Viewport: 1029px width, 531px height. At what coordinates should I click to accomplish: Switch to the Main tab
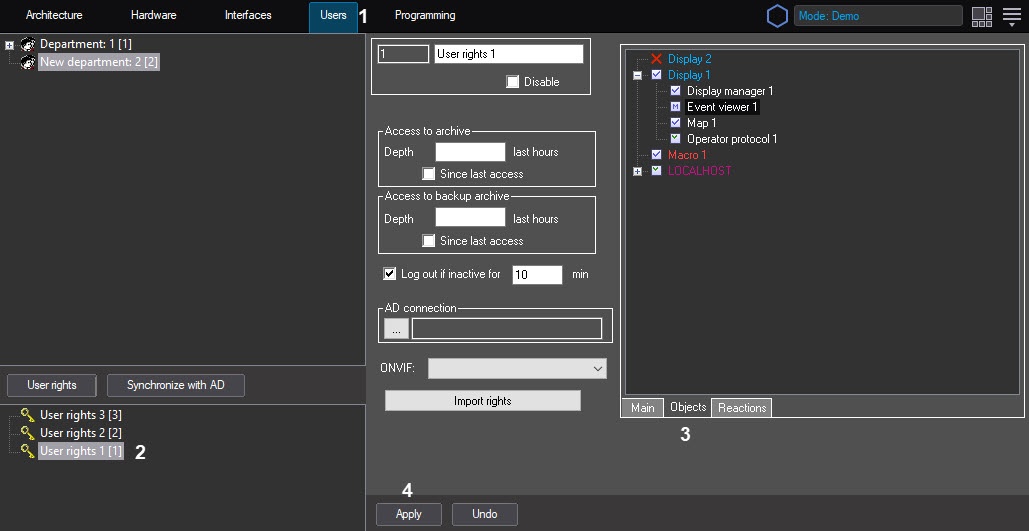(642, 408)
